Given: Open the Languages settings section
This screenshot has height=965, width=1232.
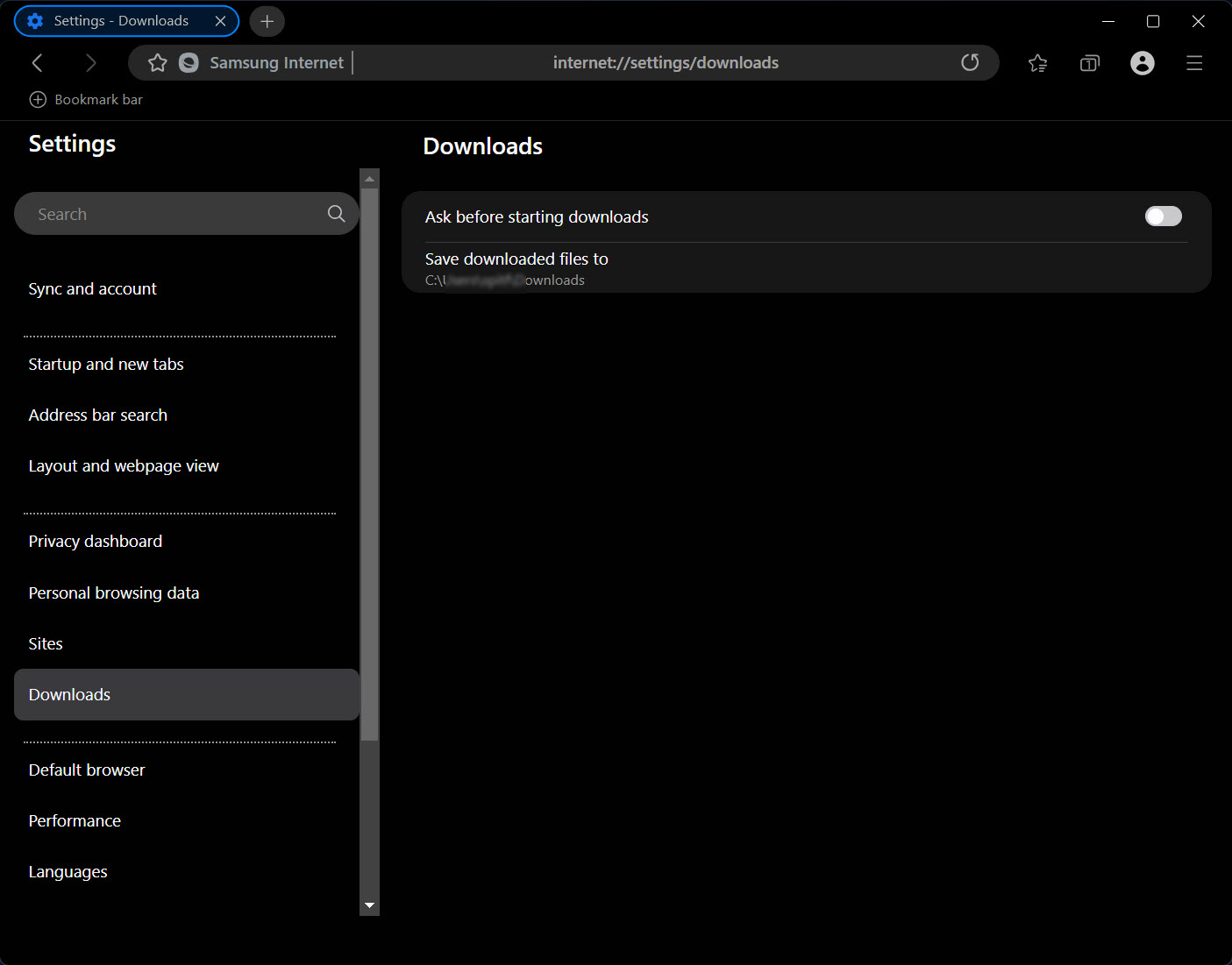Looking at the screenshot, I should (68, 872).
